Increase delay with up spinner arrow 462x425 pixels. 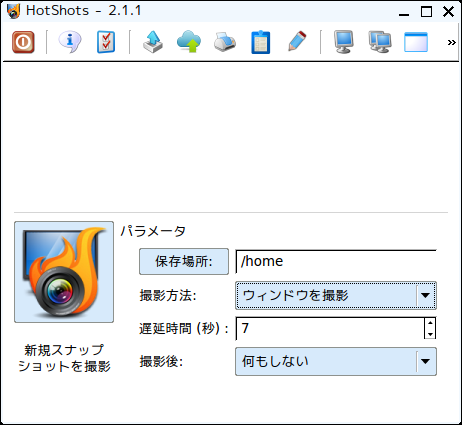pos(430,323)
